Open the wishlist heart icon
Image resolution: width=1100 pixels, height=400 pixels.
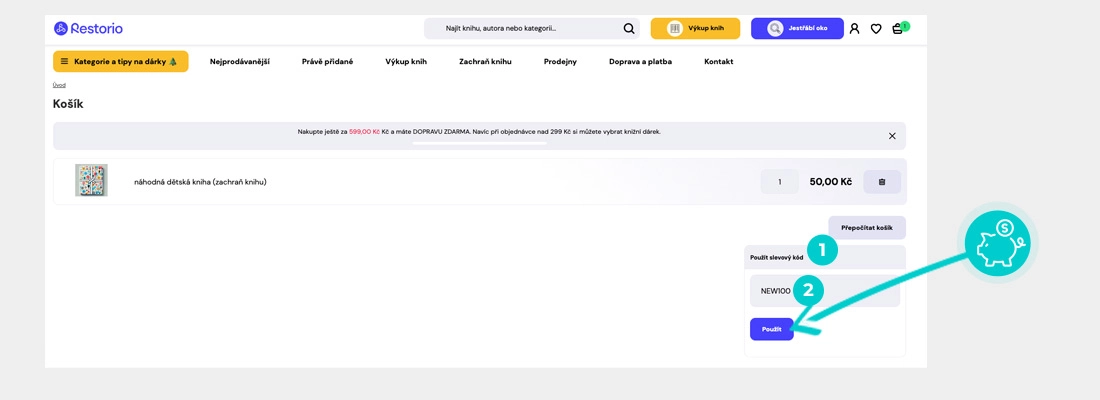coord(876,29)
